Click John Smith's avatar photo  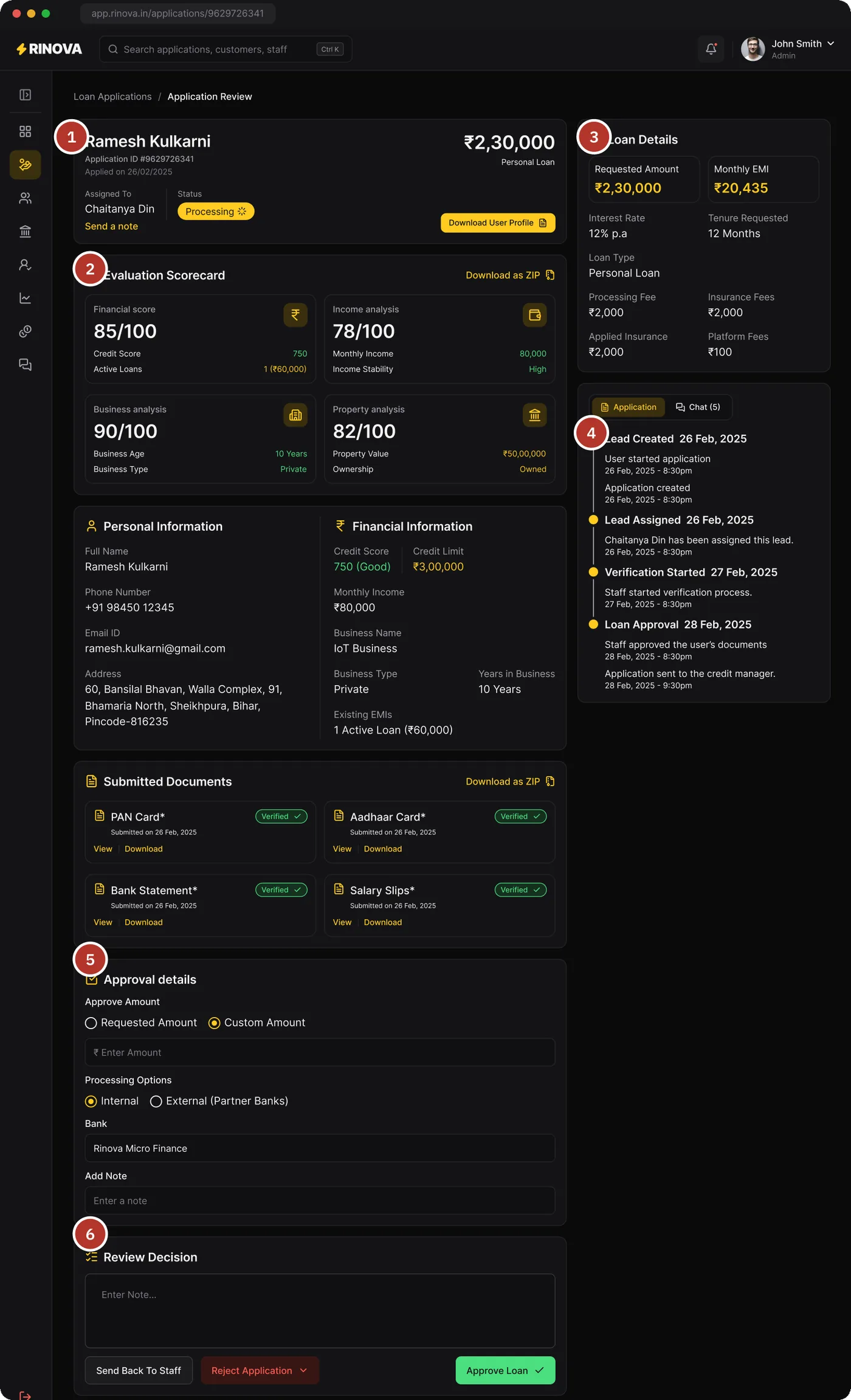click(x=753, y=49)
